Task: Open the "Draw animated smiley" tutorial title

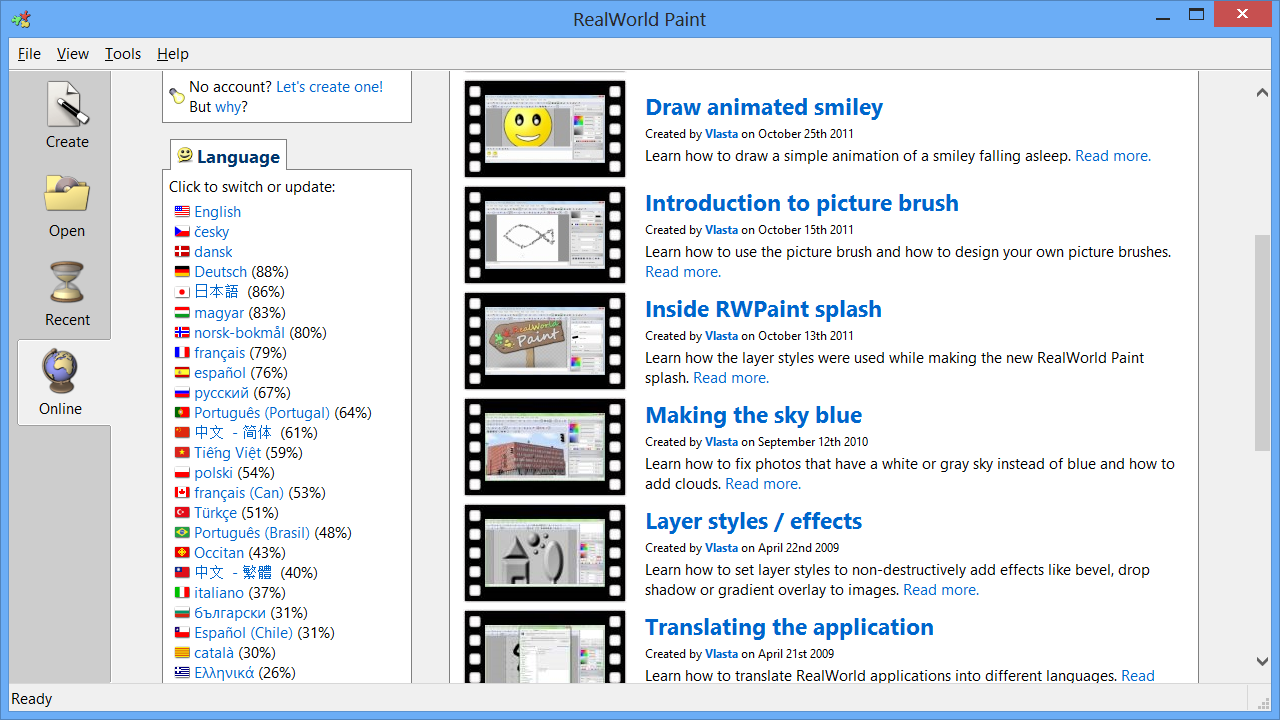Action: coord(764,107)
